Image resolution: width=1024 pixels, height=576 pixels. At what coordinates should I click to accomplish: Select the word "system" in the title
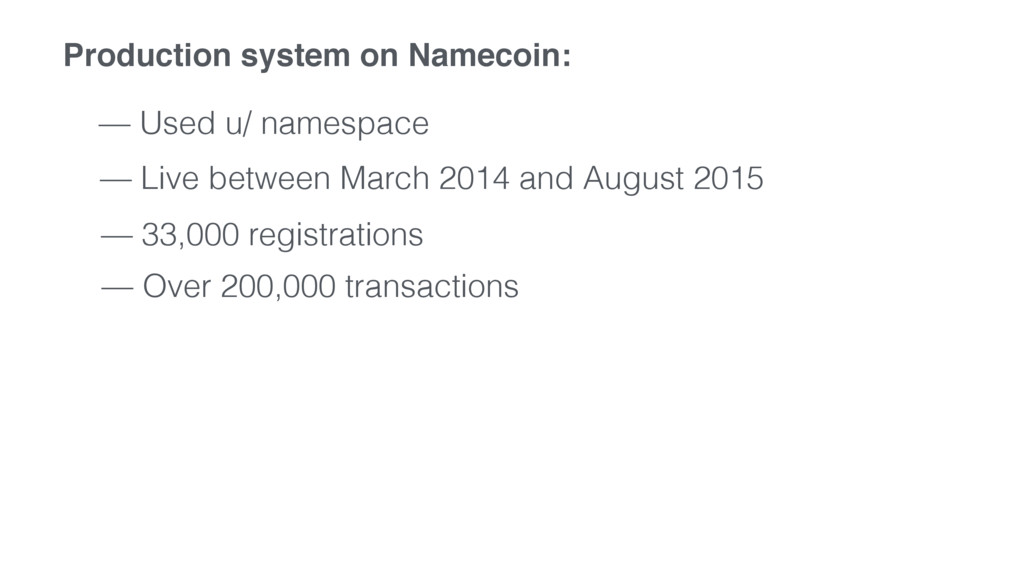click(x=295, y=57)
